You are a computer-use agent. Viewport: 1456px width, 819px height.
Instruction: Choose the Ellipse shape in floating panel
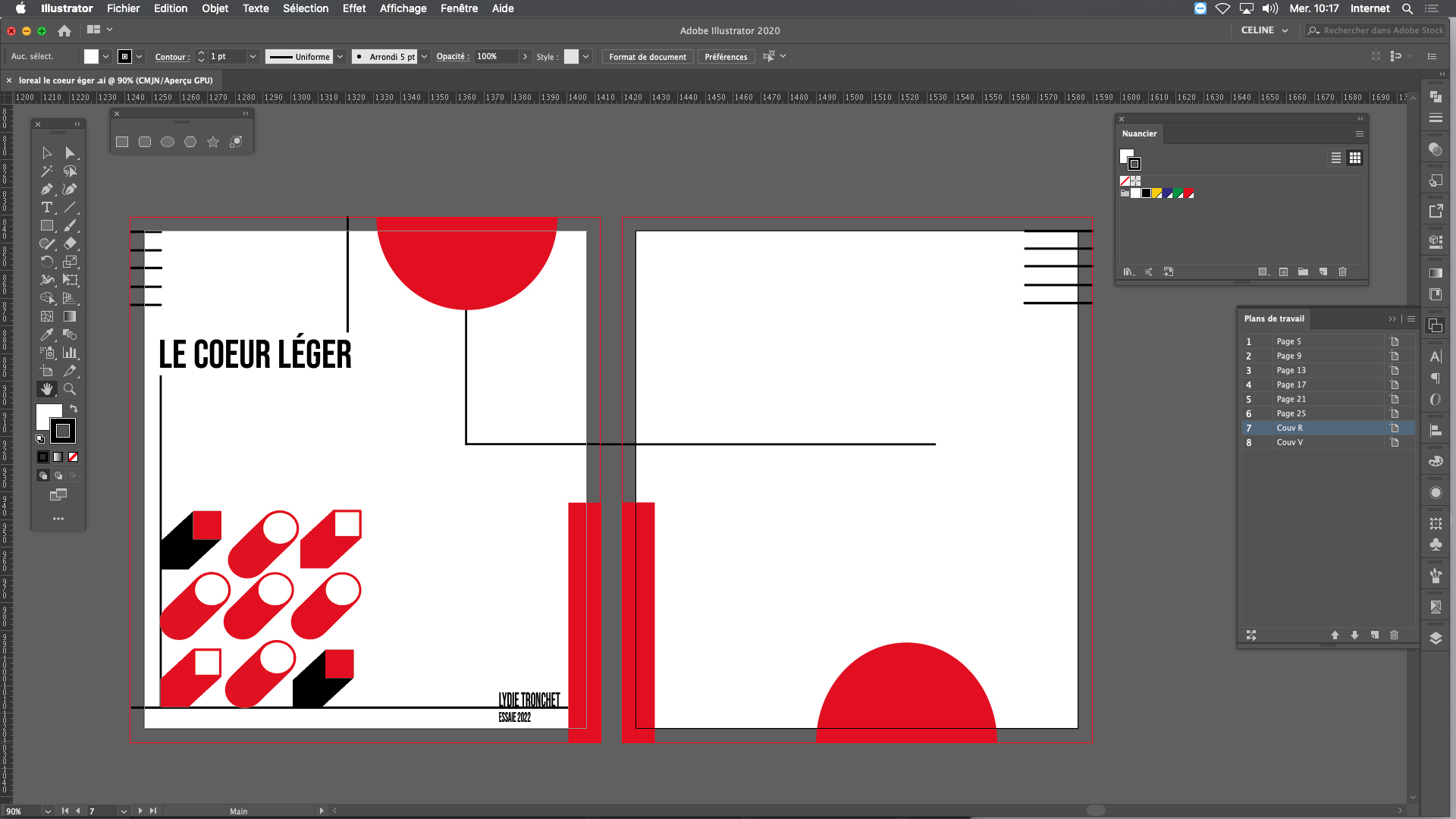[x=168, y=143]
